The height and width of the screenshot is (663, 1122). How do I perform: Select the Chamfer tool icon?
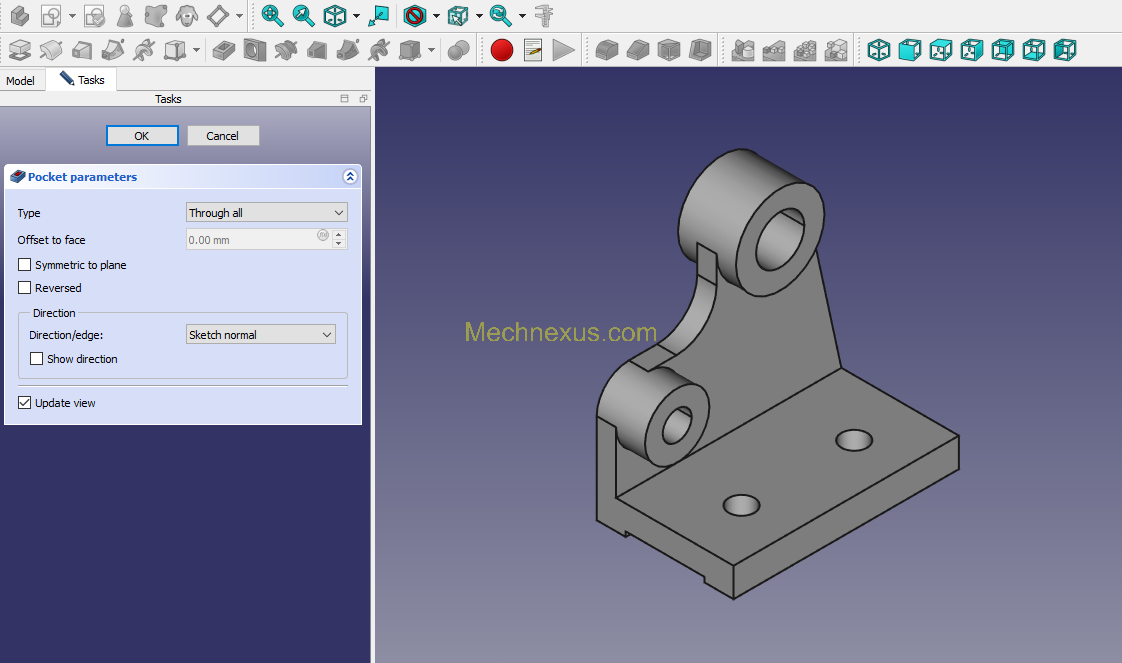pyautogui.click(x=638, y=50)
